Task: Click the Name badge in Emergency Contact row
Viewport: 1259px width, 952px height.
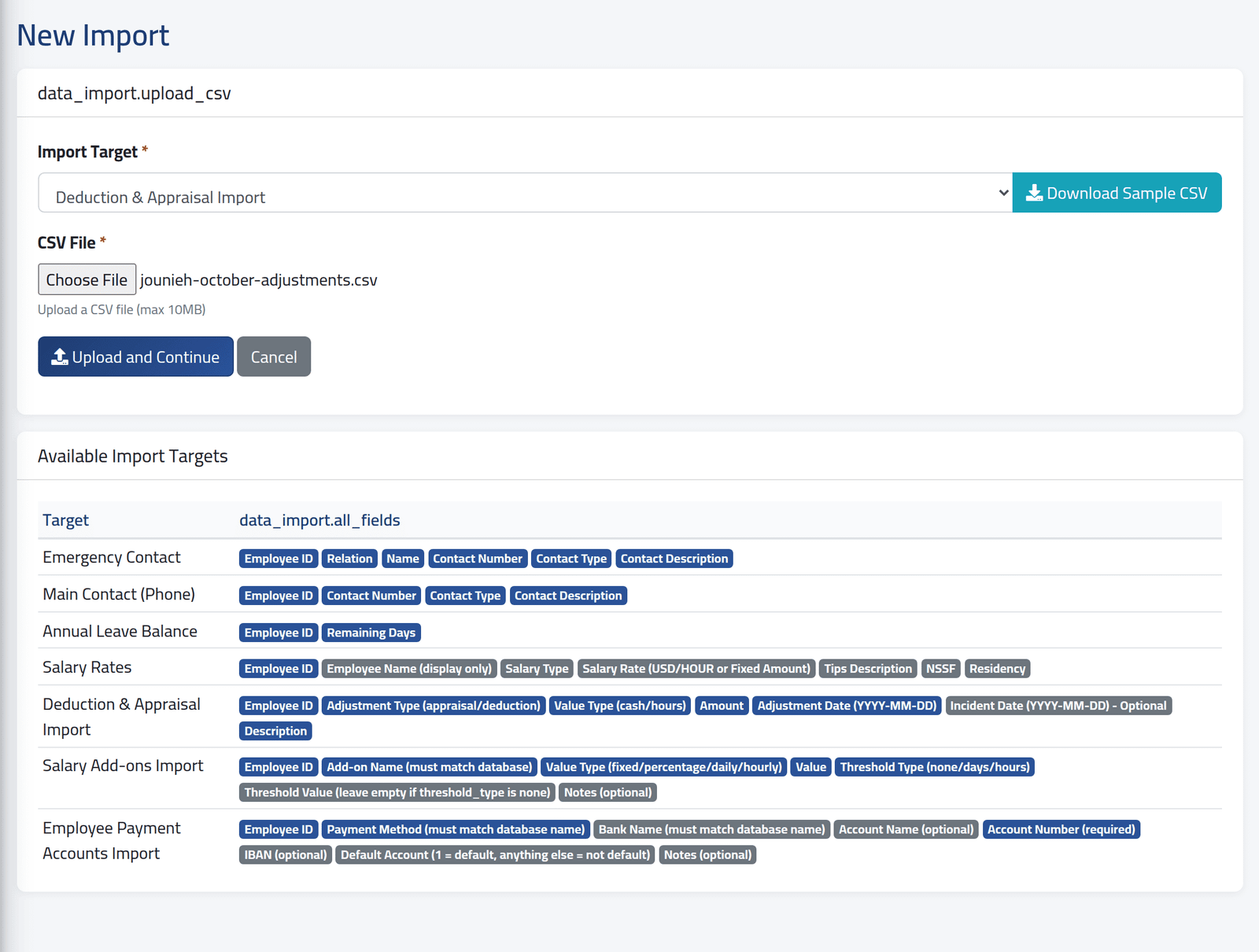Action: [x=403, y=559]
